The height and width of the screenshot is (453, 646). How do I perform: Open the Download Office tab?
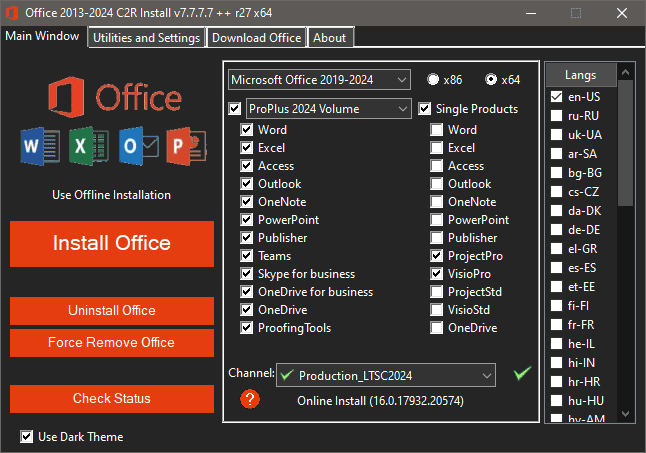tap(256, 38)
